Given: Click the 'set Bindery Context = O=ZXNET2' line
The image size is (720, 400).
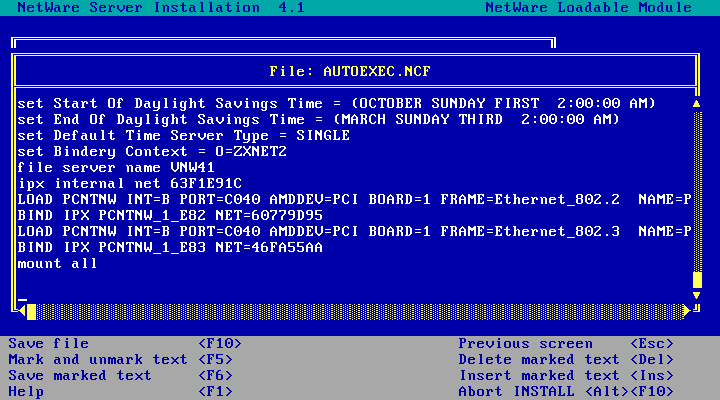Looking at the screenshot, I should click(x=152, y=152).
